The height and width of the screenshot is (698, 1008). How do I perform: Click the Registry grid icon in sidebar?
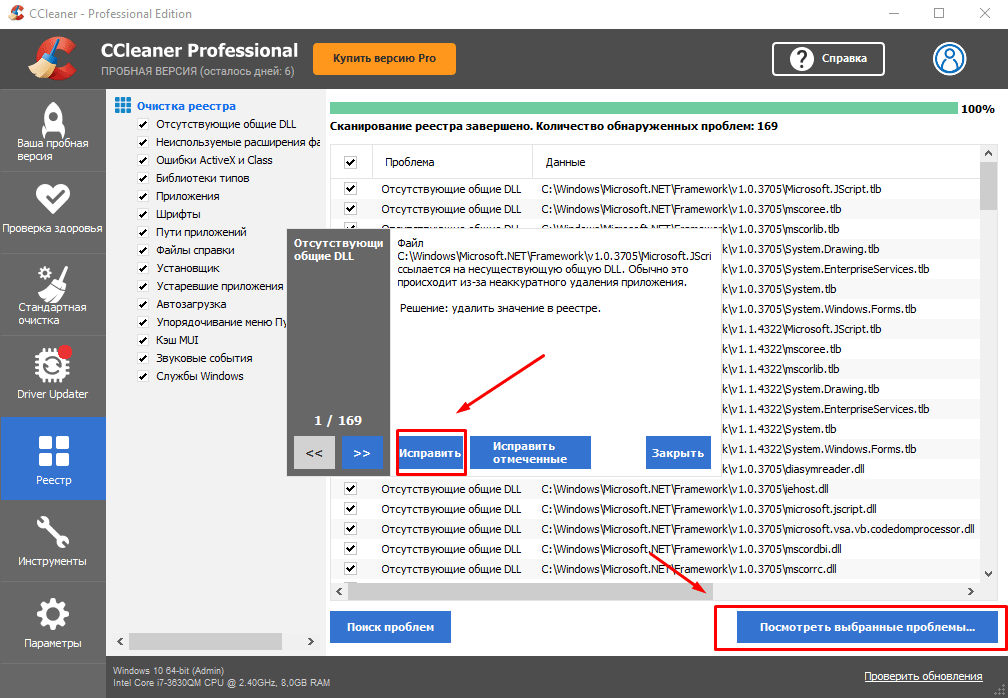(52, 452)
